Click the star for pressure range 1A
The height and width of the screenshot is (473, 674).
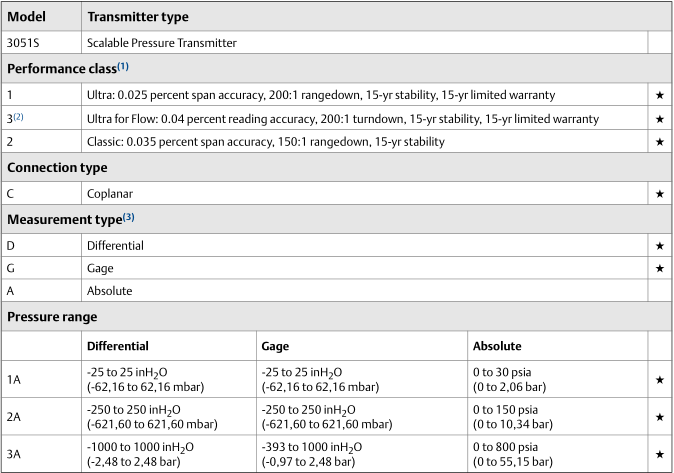pos(659,380)
